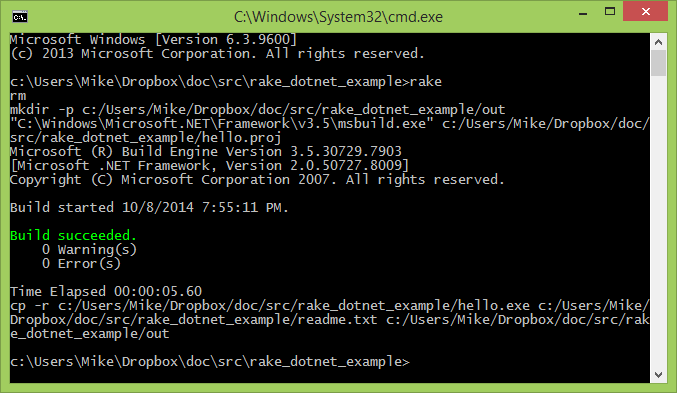The height and width of the screenshot is (393, 677).
Task: Click the 0 Error(s) line
Action: coord(81,263)
